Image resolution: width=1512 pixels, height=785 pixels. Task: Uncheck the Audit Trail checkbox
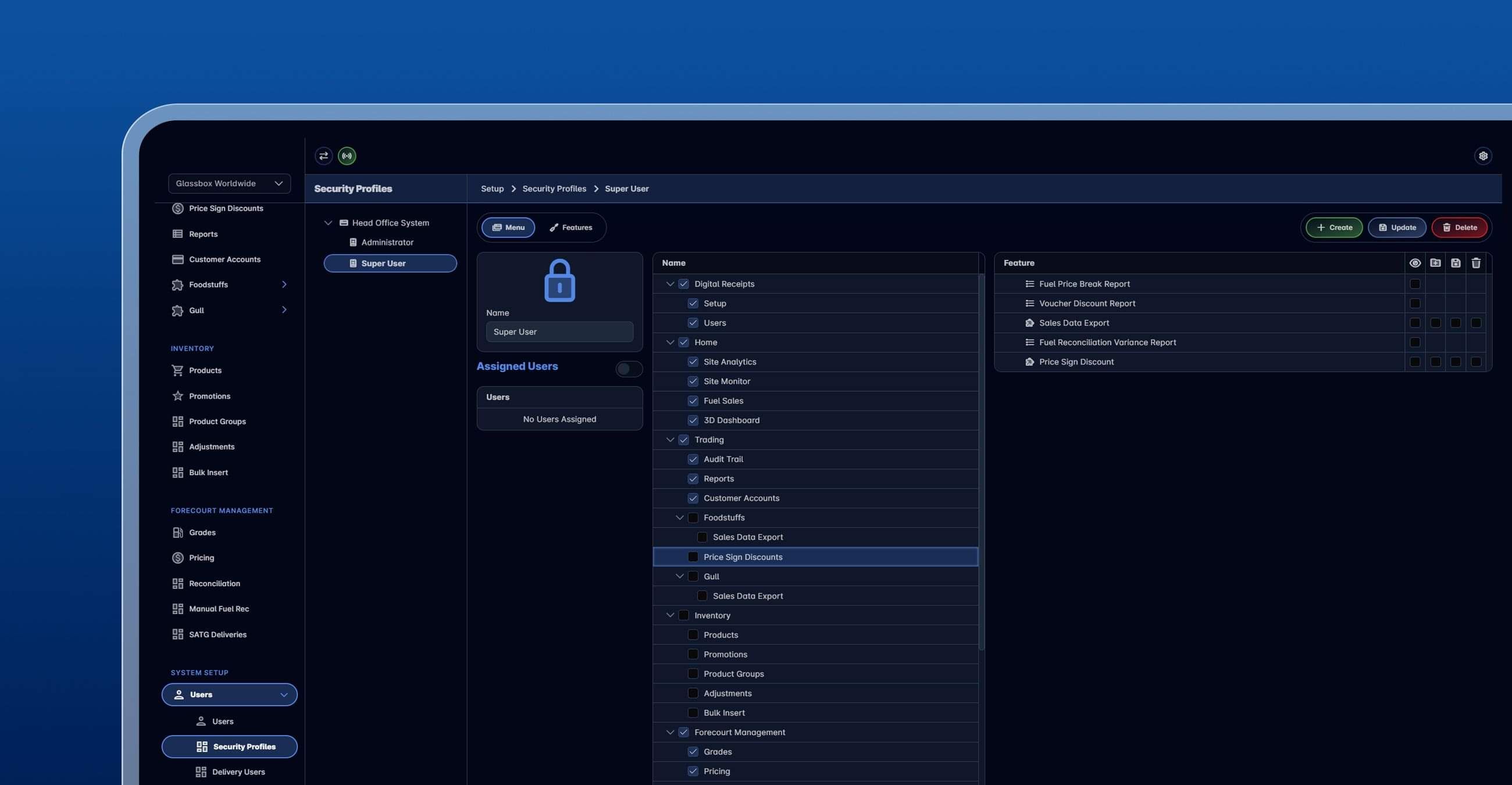point(693,459)
